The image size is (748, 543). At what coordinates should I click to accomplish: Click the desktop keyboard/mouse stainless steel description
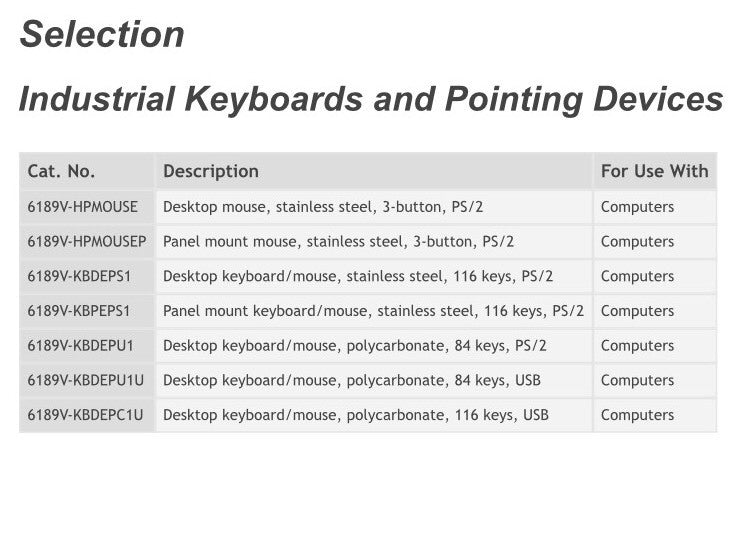click(358, 276)
